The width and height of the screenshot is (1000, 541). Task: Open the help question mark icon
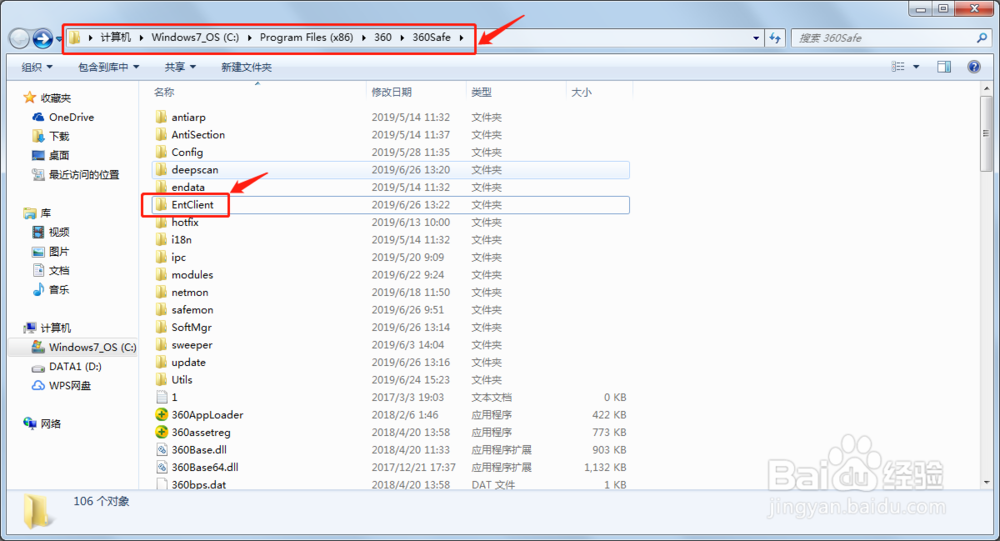pyautogui.click(x=973, y=67)
